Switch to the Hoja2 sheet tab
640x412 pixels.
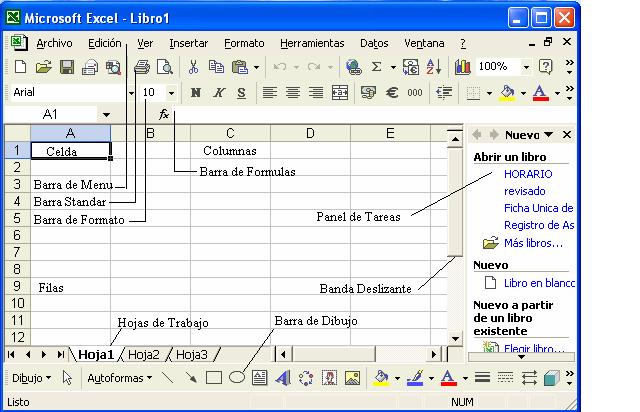click(144, 354)
